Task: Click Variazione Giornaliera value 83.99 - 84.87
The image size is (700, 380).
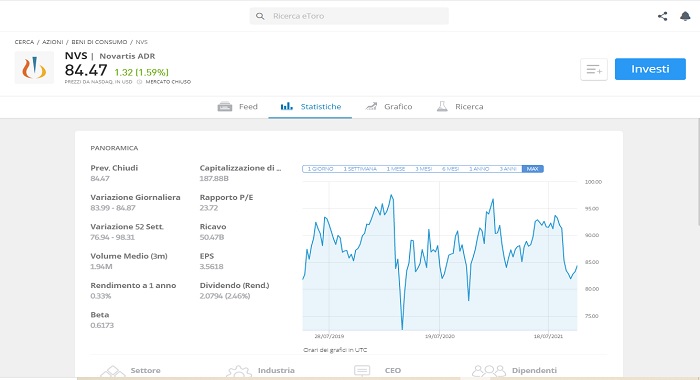Action: point(112,208)
